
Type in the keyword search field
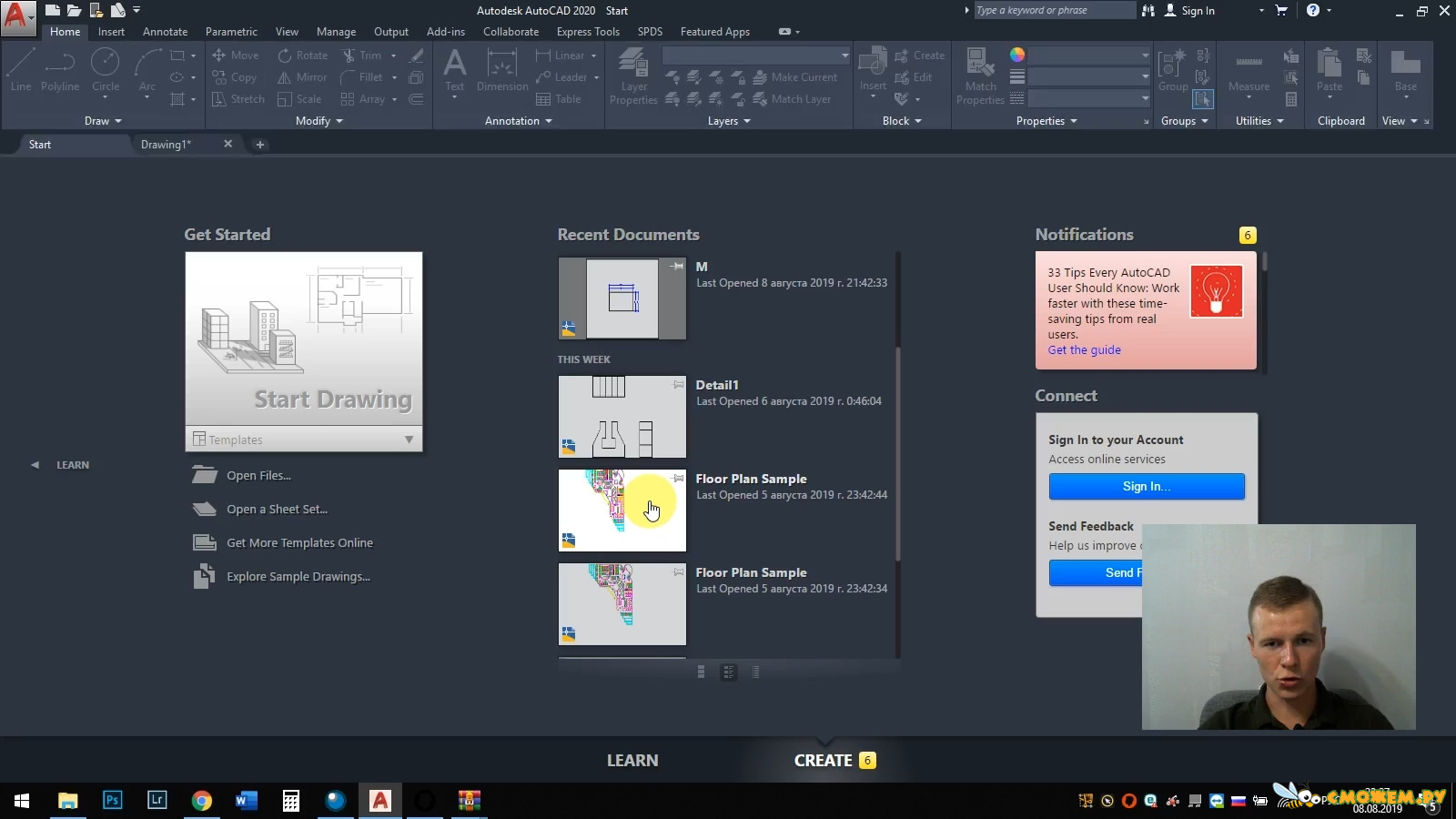[x=1054, y=11]
